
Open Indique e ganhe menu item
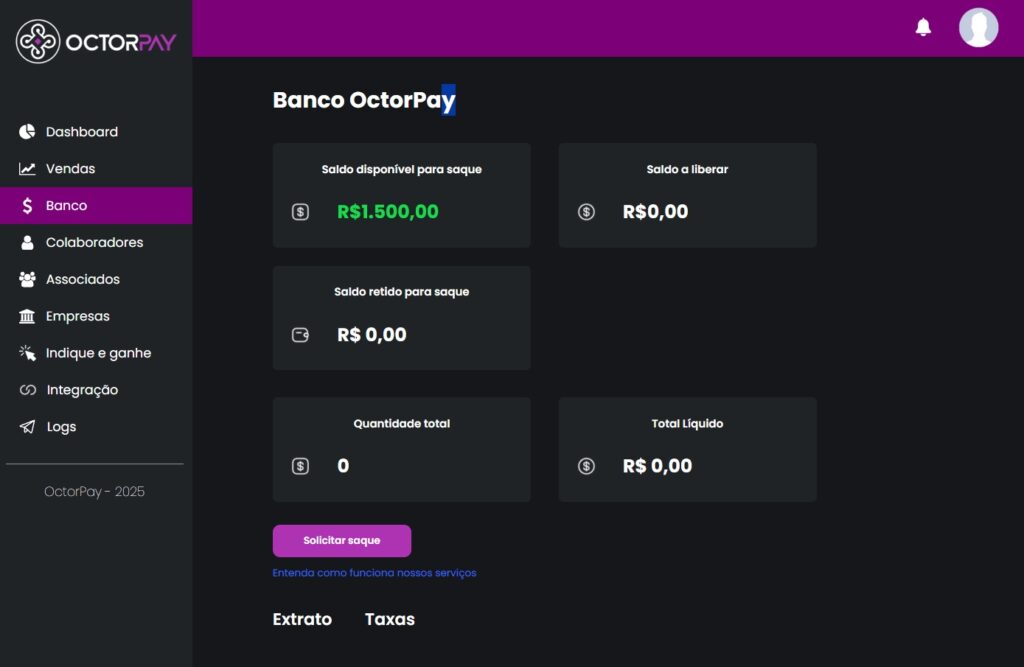click(96, 353)
